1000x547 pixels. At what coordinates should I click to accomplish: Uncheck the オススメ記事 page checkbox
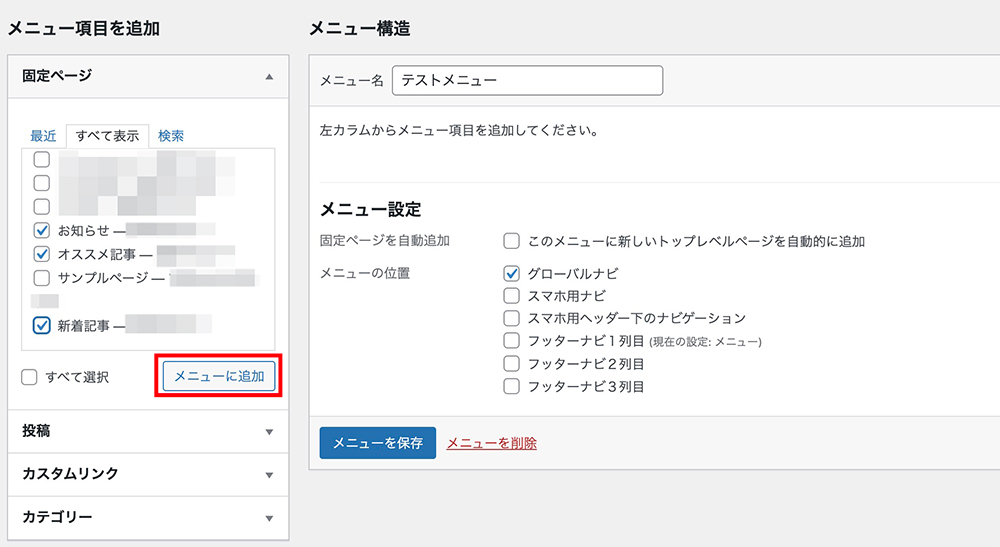[x=41, y=254]
